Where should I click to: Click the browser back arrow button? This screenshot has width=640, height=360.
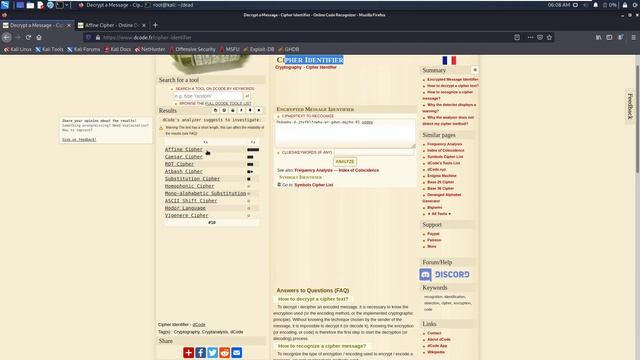pyautogui.click(x=7, y=37)
